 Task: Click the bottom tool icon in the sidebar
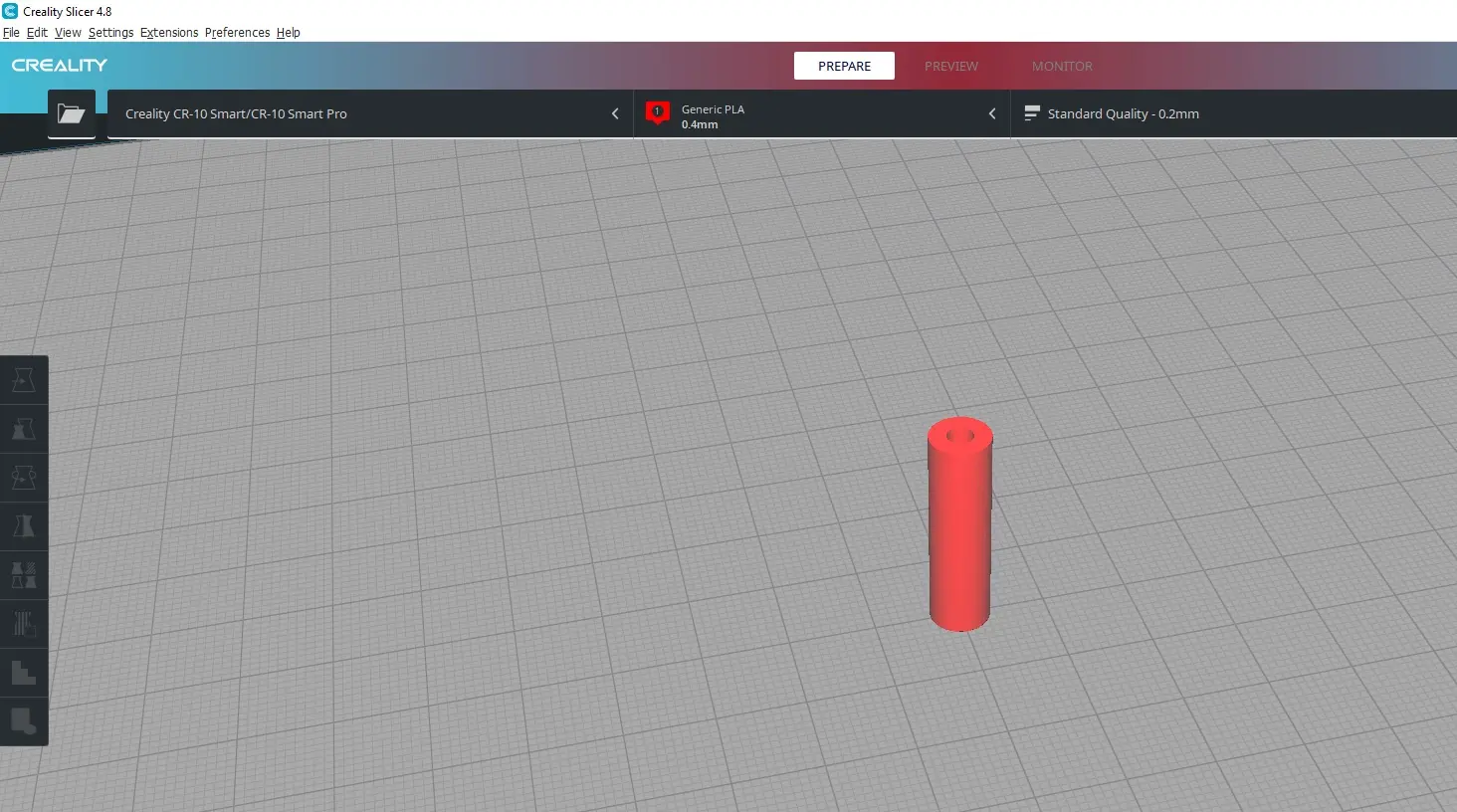coord(24,721)
